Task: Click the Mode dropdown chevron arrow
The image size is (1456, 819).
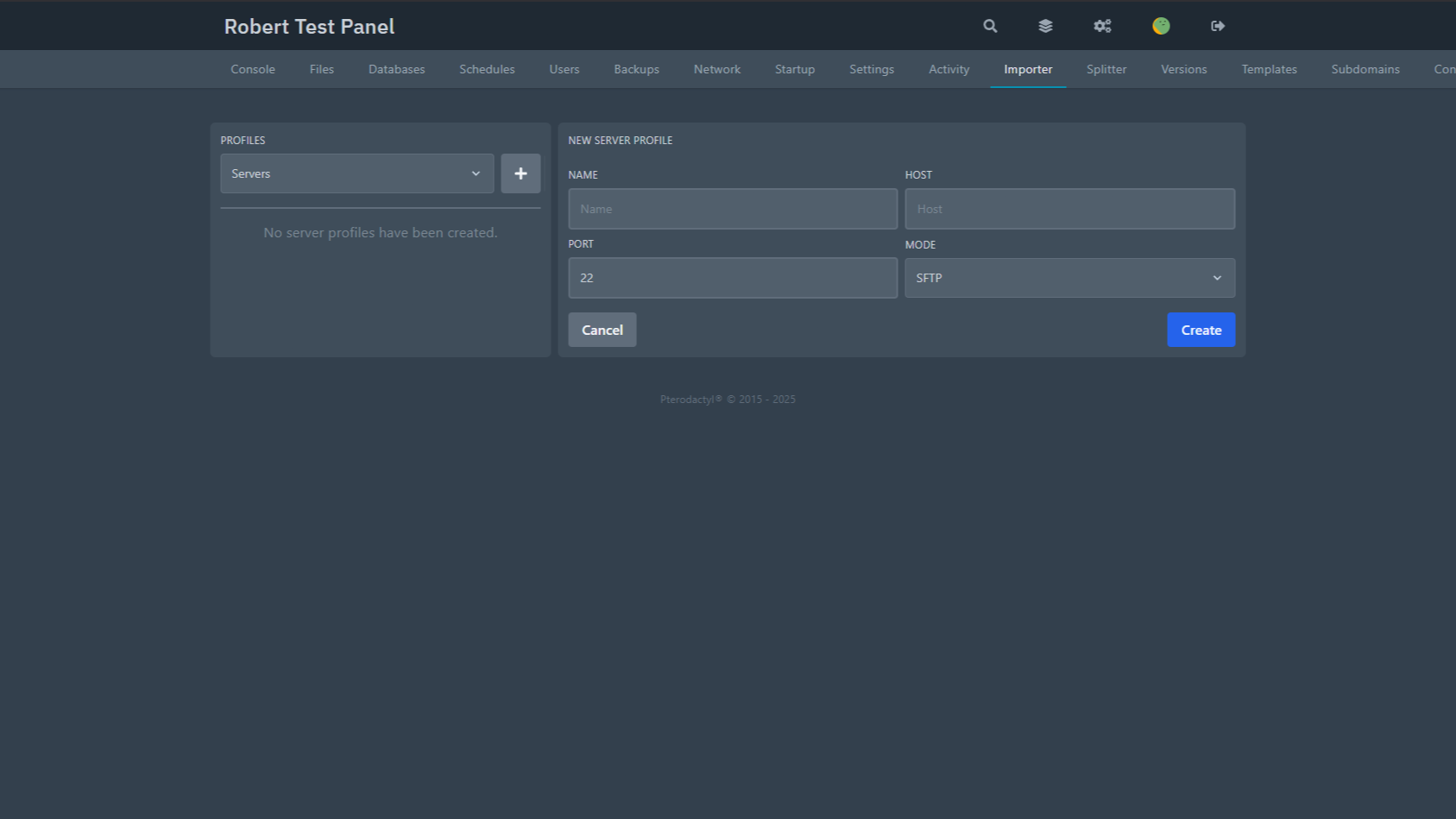Action: [1217, 278]
